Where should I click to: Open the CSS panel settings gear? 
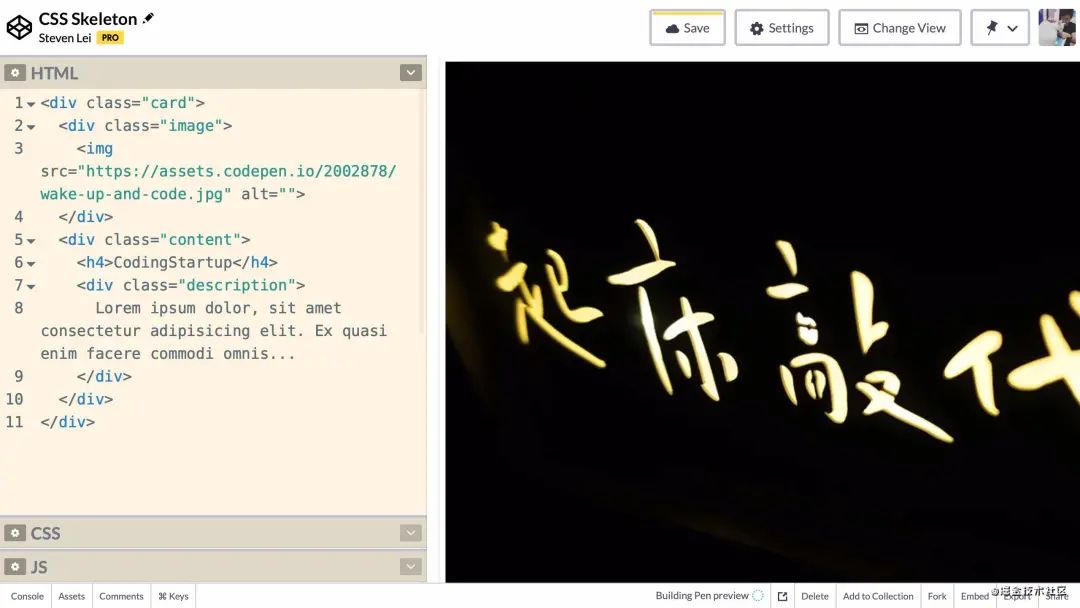pos(14,533)
